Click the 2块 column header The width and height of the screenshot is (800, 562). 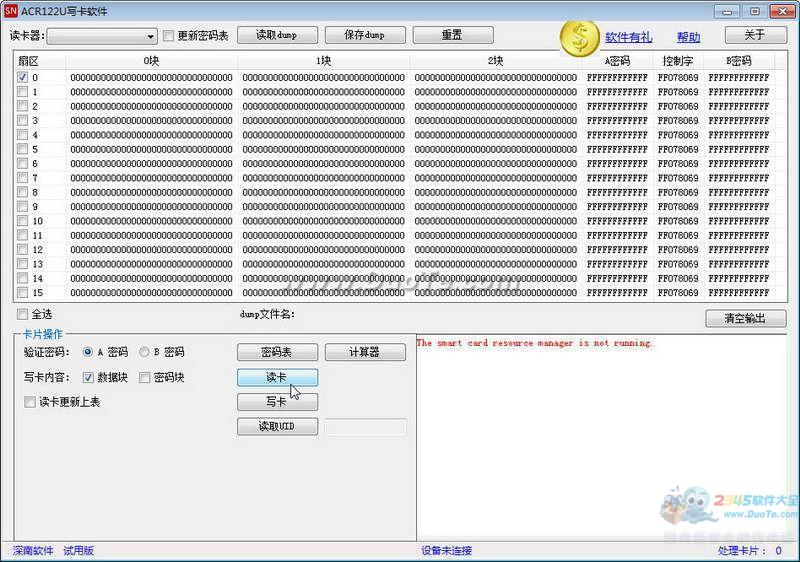(495, 61)
